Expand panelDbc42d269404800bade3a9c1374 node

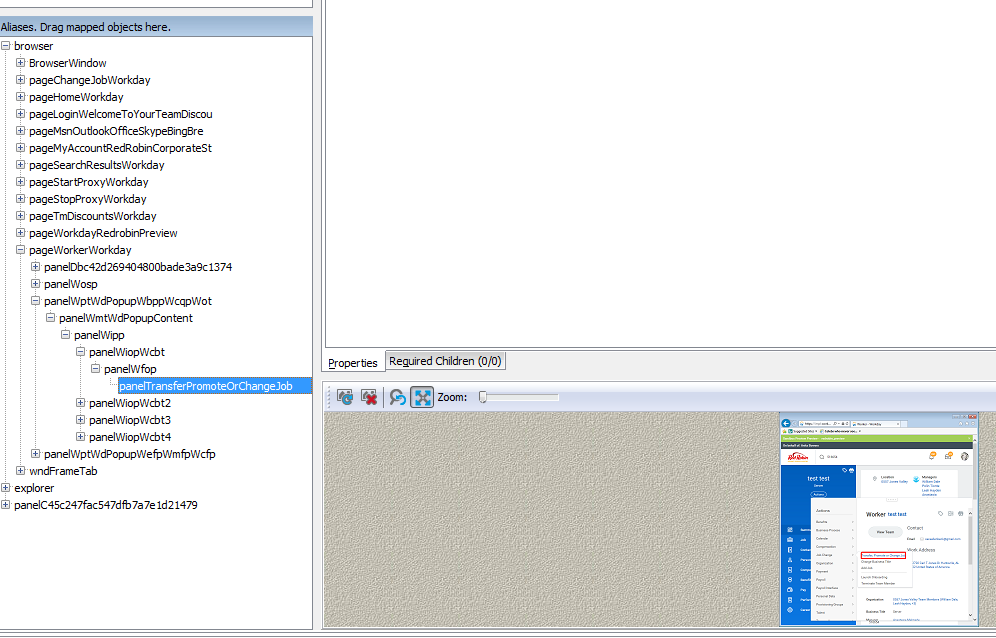(36, 267)
